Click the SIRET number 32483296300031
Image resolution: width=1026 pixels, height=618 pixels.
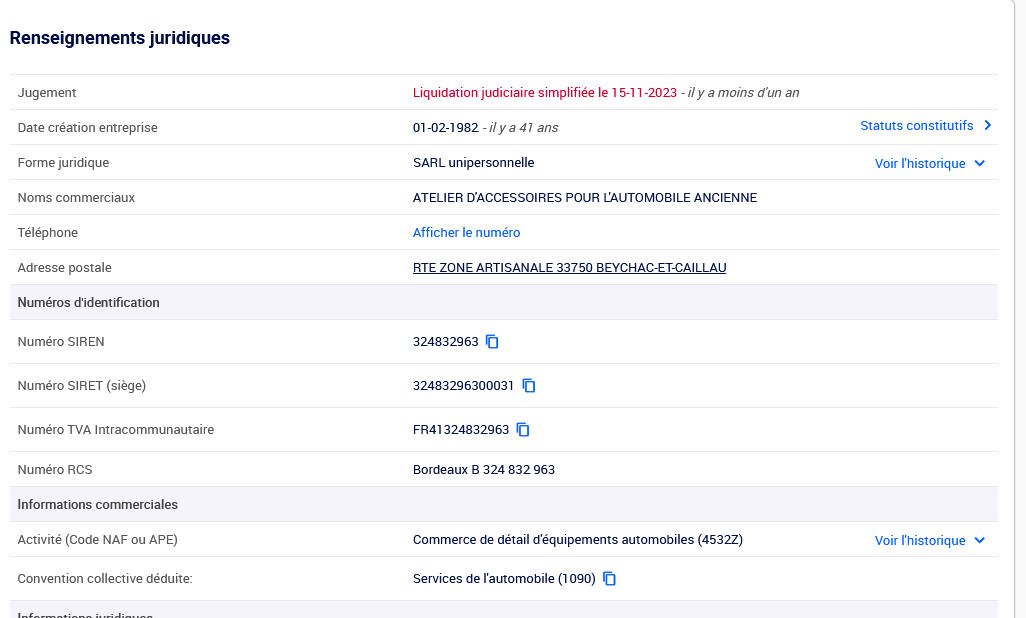coord(463,386)
